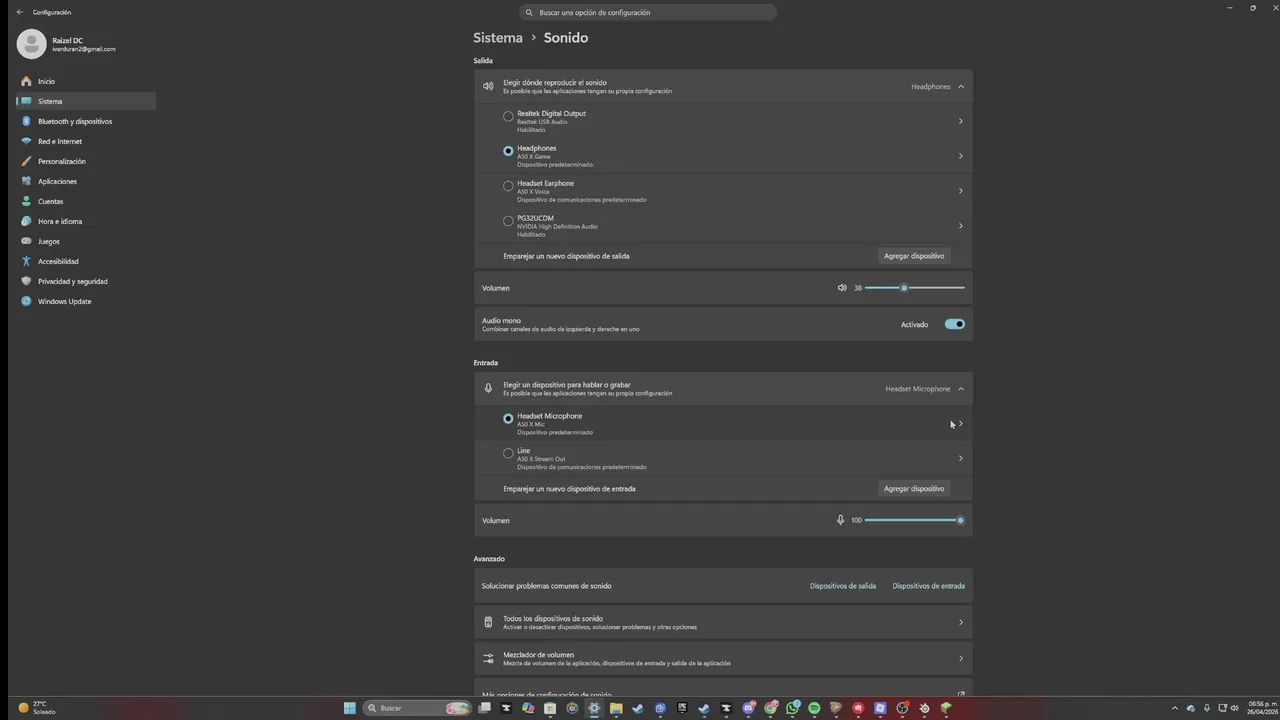Image resolution: width=1280 pixels, height=720 pixels.
Task: Troubleshoot Dispositivos de entrada link
Action: pyautogui.click(x=929, y=586)
